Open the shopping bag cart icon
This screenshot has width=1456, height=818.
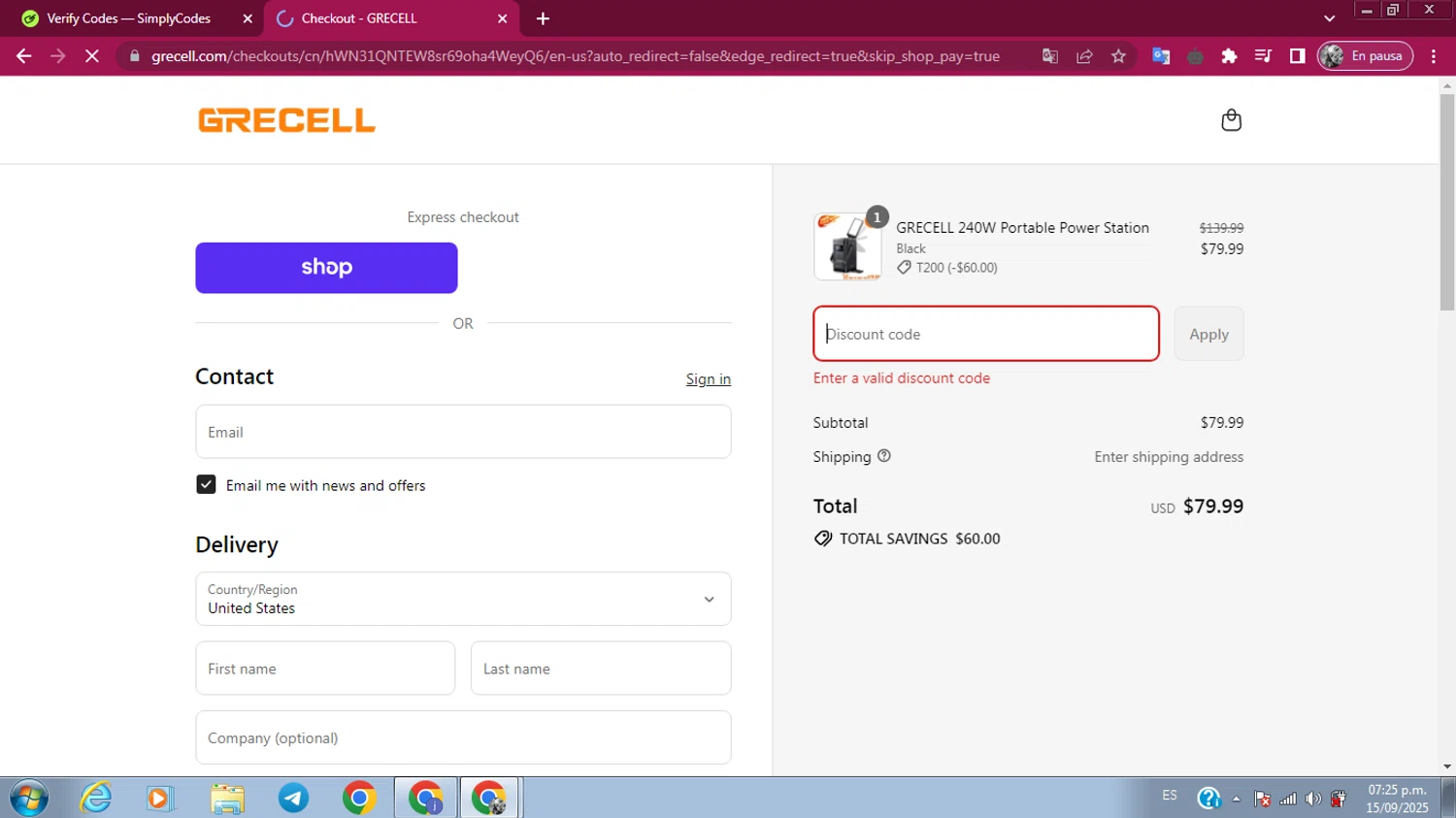click(x=1231, y=120)
